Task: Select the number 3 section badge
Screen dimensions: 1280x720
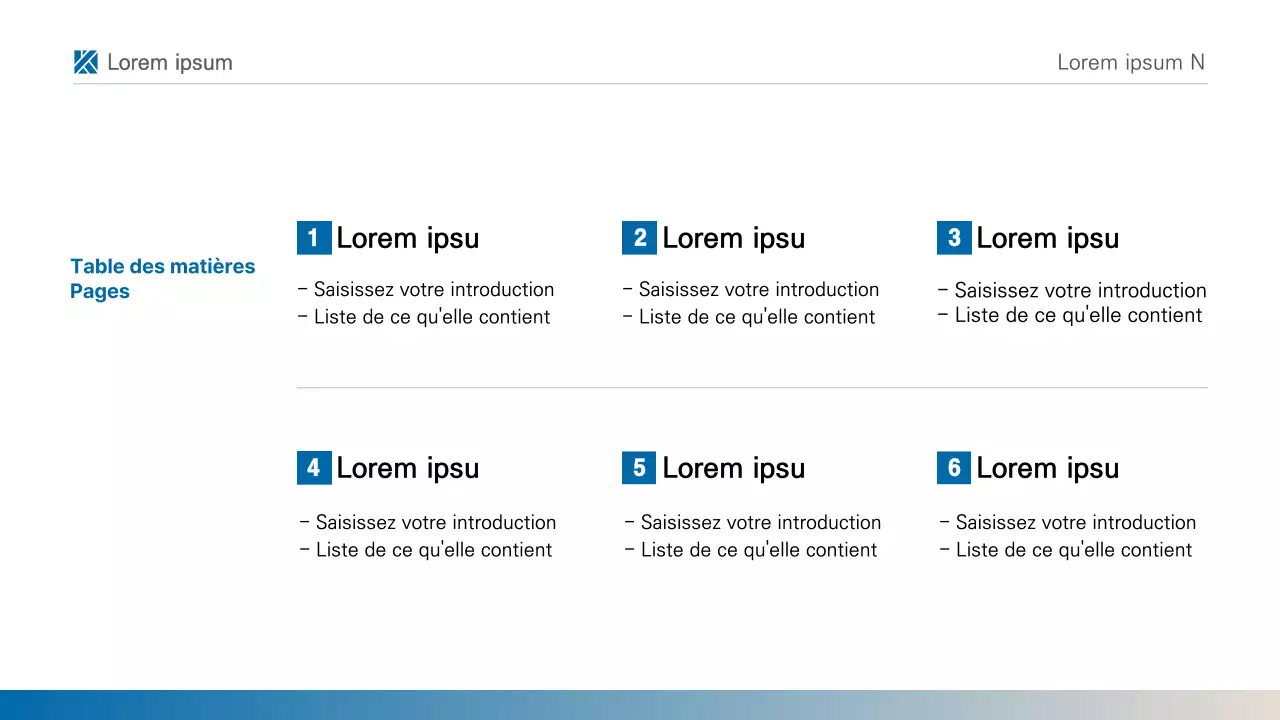Action: tap(954, 238)
